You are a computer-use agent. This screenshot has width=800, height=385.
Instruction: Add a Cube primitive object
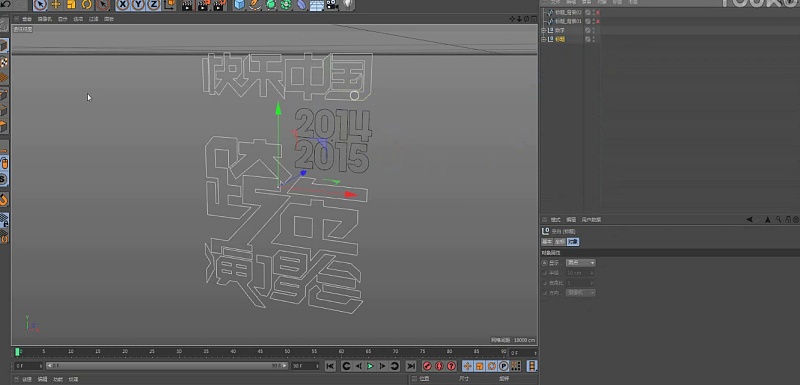[x=239, y=5]
